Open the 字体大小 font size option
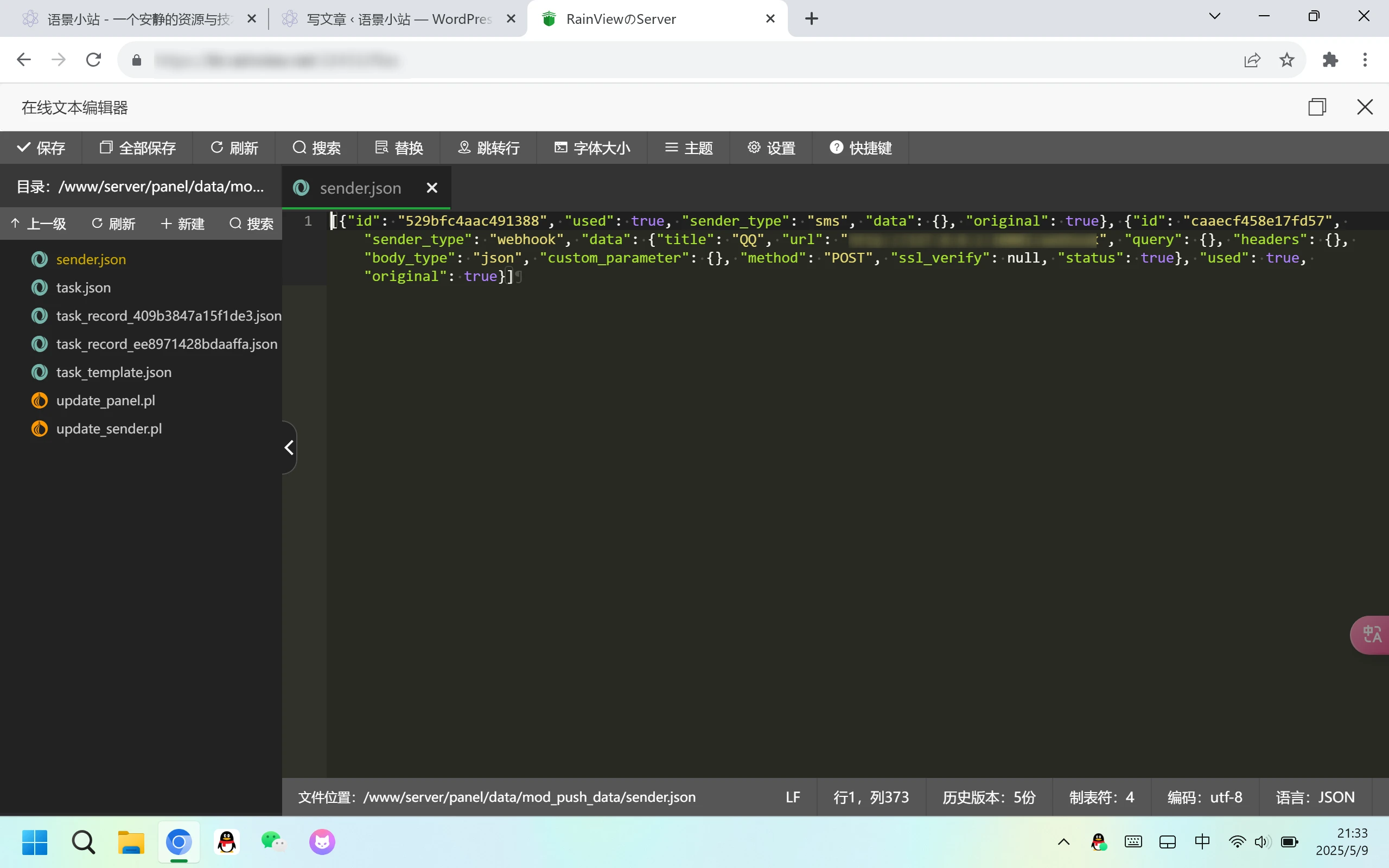The width and height of the screenshot is (1389, 868). (592, 148)
